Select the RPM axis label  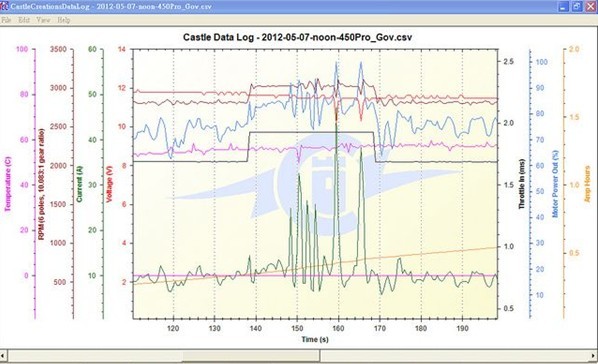pyautogui.click(x=41, y=184)
